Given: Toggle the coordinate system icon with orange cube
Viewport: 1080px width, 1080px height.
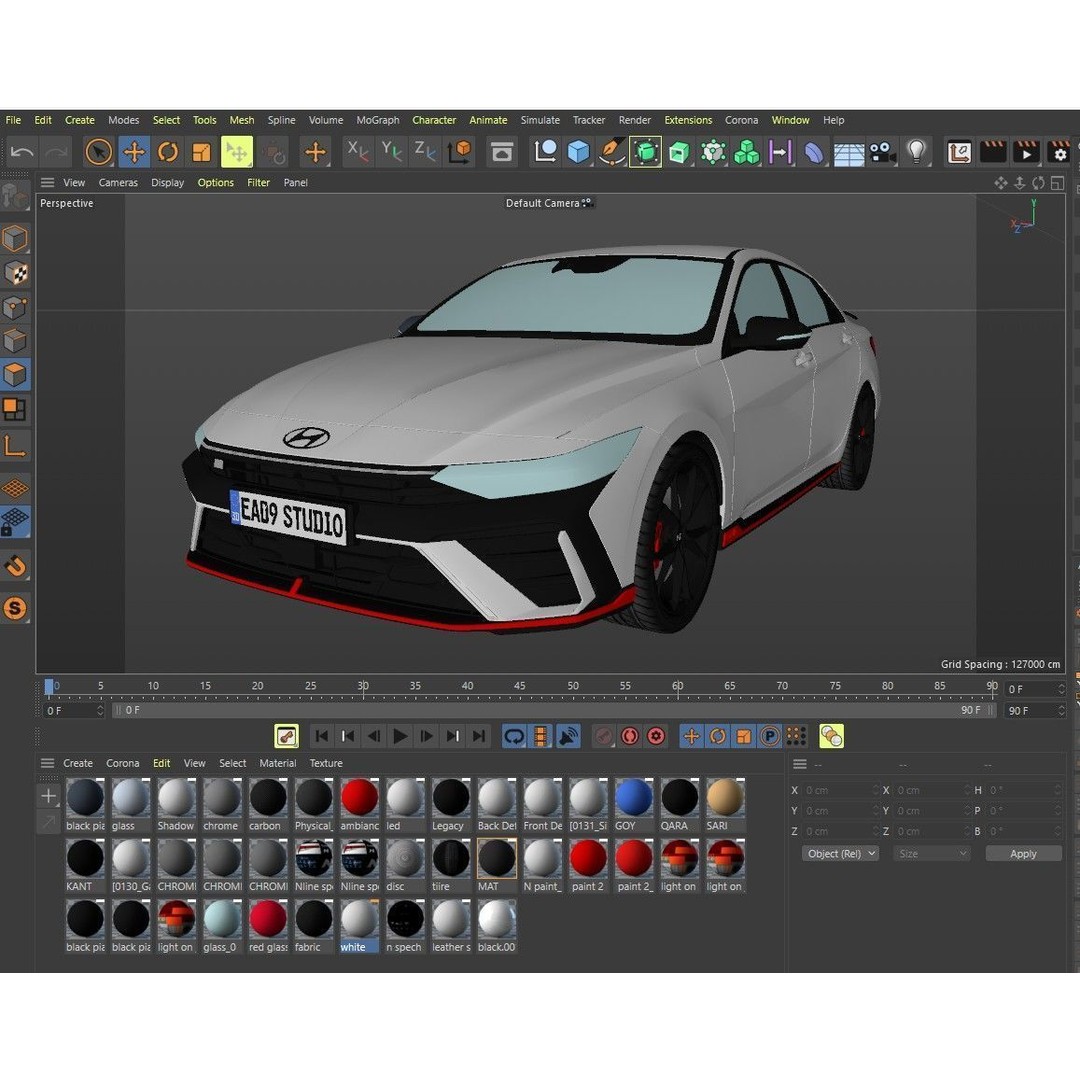Looking at the screenshot, I should point(459,152).
